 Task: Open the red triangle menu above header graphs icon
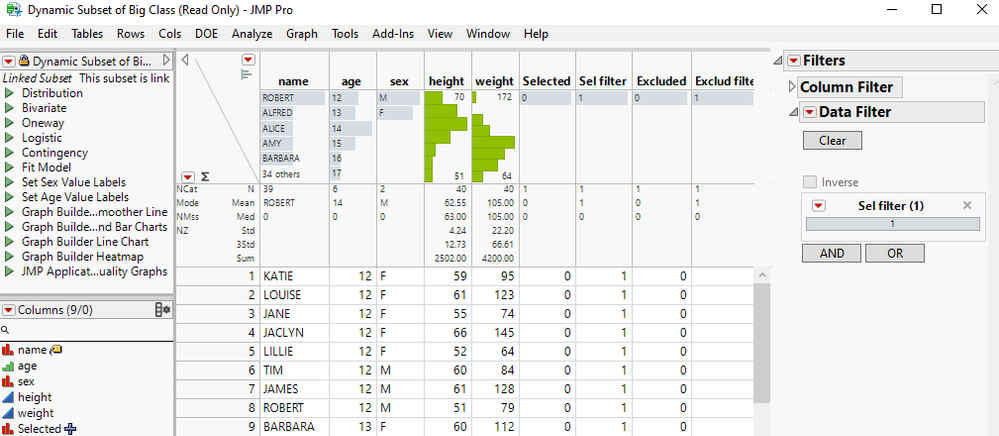pyautogui.click(x=248, y=60)
